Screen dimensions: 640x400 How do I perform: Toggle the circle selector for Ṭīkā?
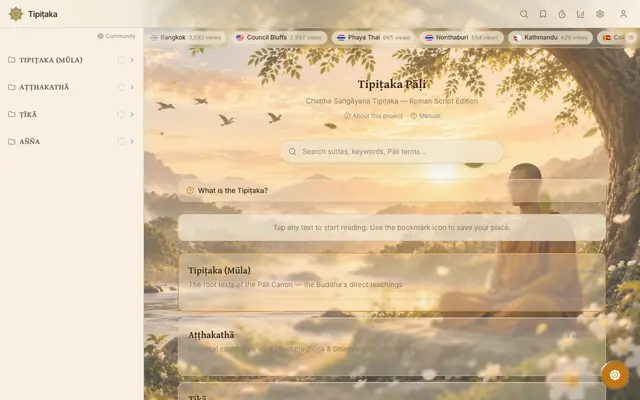(121, 114)
